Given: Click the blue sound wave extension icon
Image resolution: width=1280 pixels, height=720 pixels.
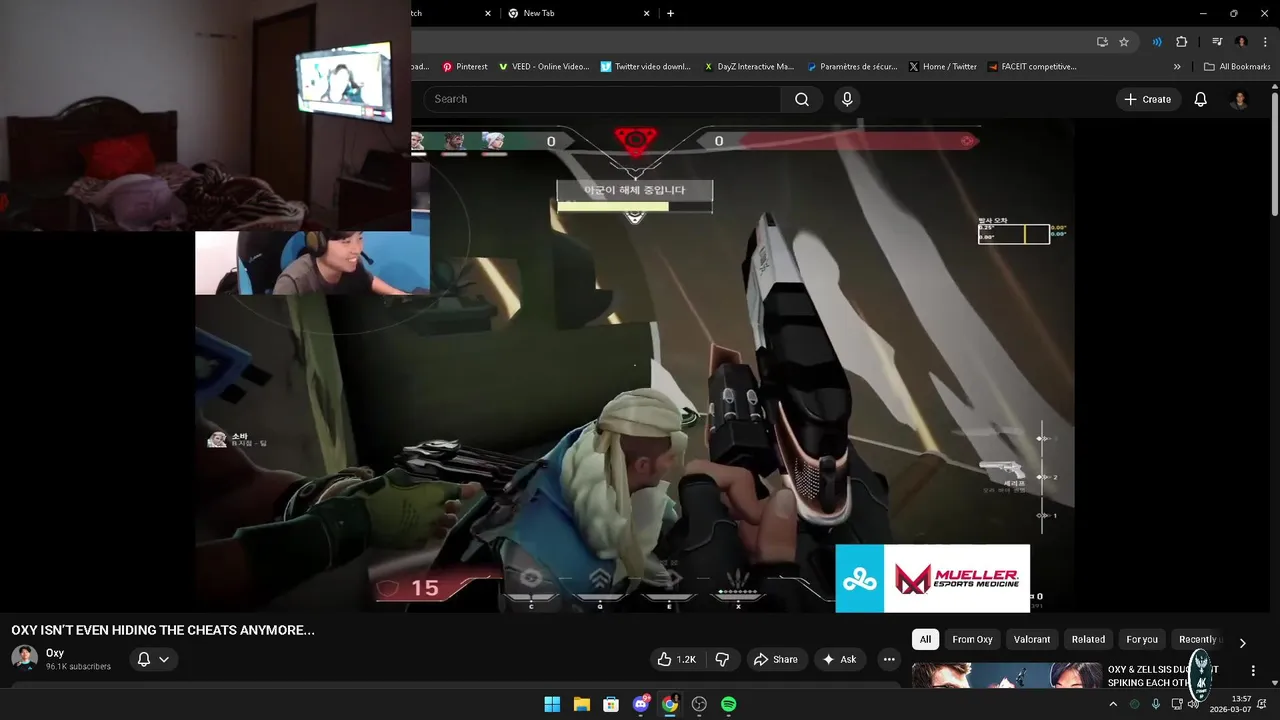Looking at the screenshot, I should pos(1157,42).
